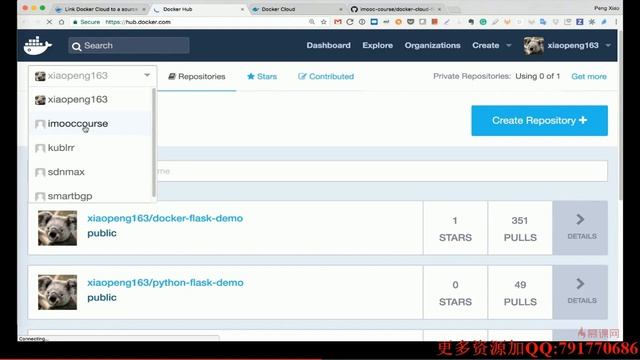Click 1 STARS count for docker-flask-demo
Image resolution: width=640 pixels, height=360 pixels.
[455, 228]
